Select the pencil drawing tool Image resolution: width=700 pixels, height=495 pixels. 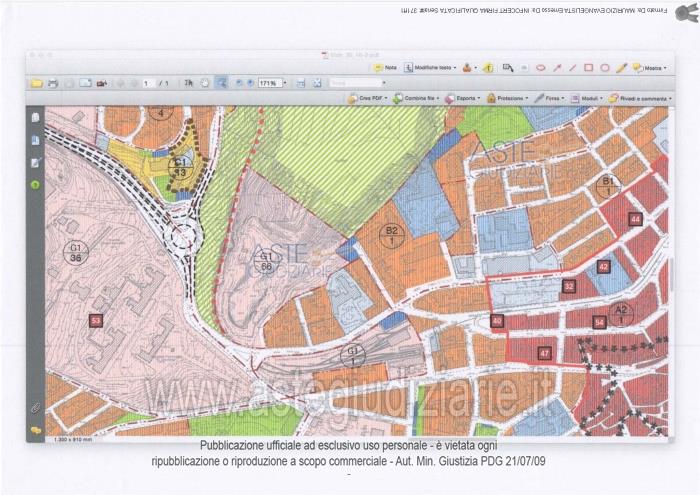tap(620, 68)
